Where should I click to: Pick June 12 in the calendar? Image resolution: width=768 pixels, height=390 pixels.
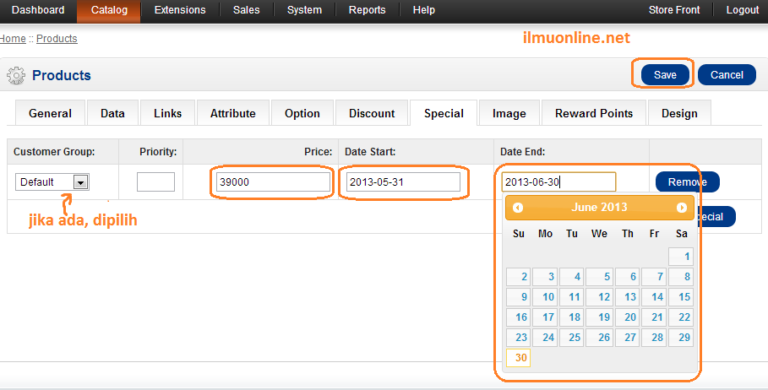click(x=600, y=297)
